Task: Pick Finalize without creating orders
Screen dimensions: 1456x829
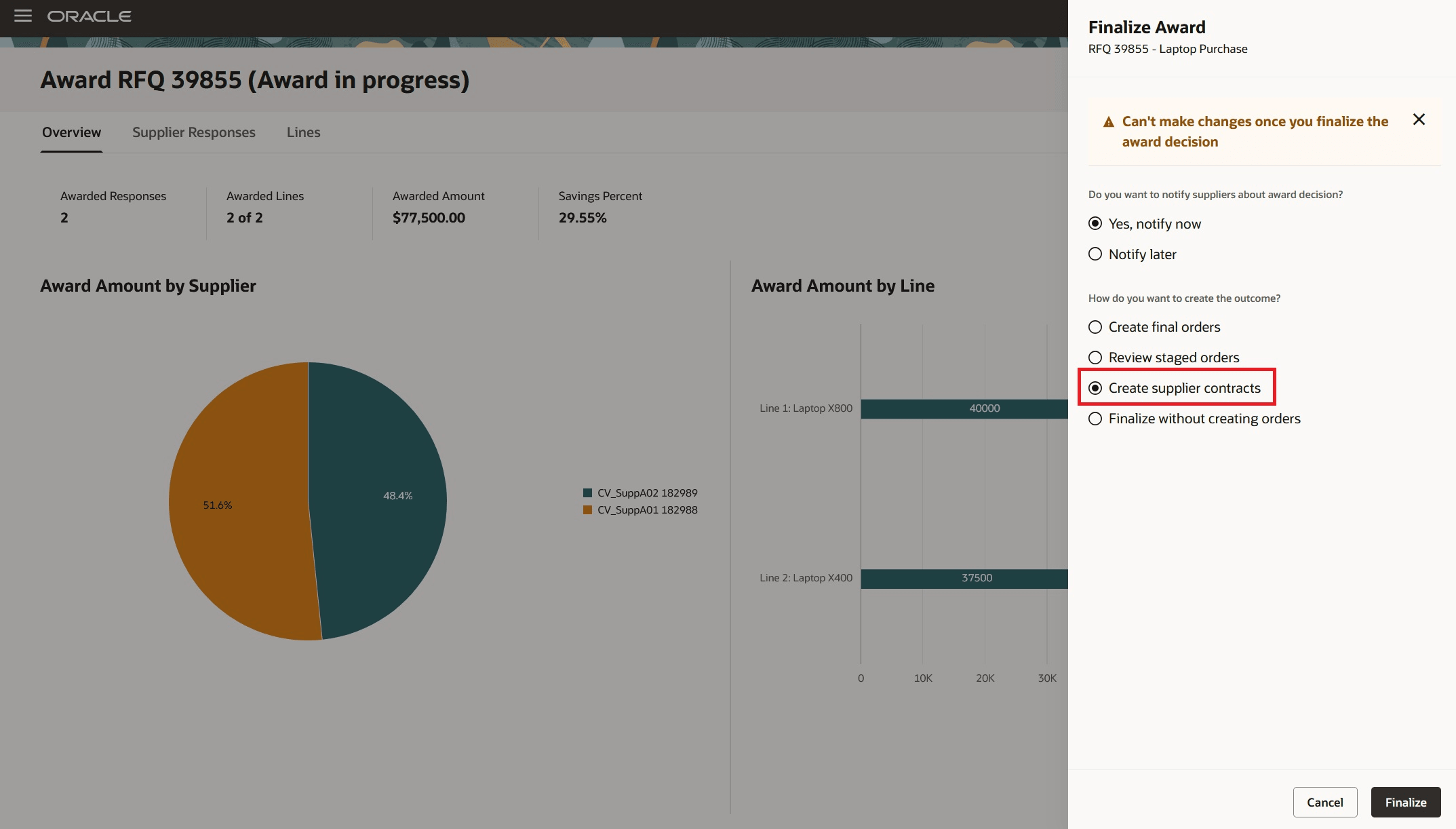Action: tap(1095, 419)
